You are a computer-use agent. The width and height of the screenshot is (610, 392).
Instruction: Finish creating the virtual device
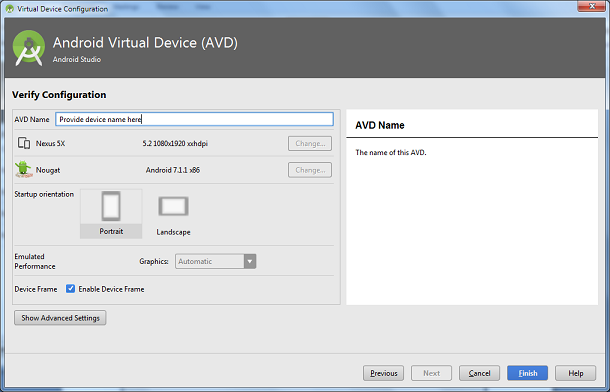click(528, 373)
